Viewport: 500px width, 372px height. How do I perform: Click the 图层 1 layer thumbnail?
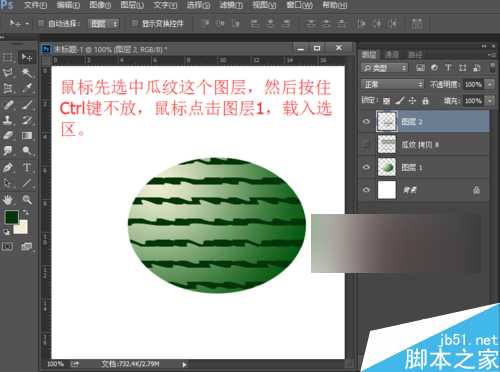tap(387, 167)
